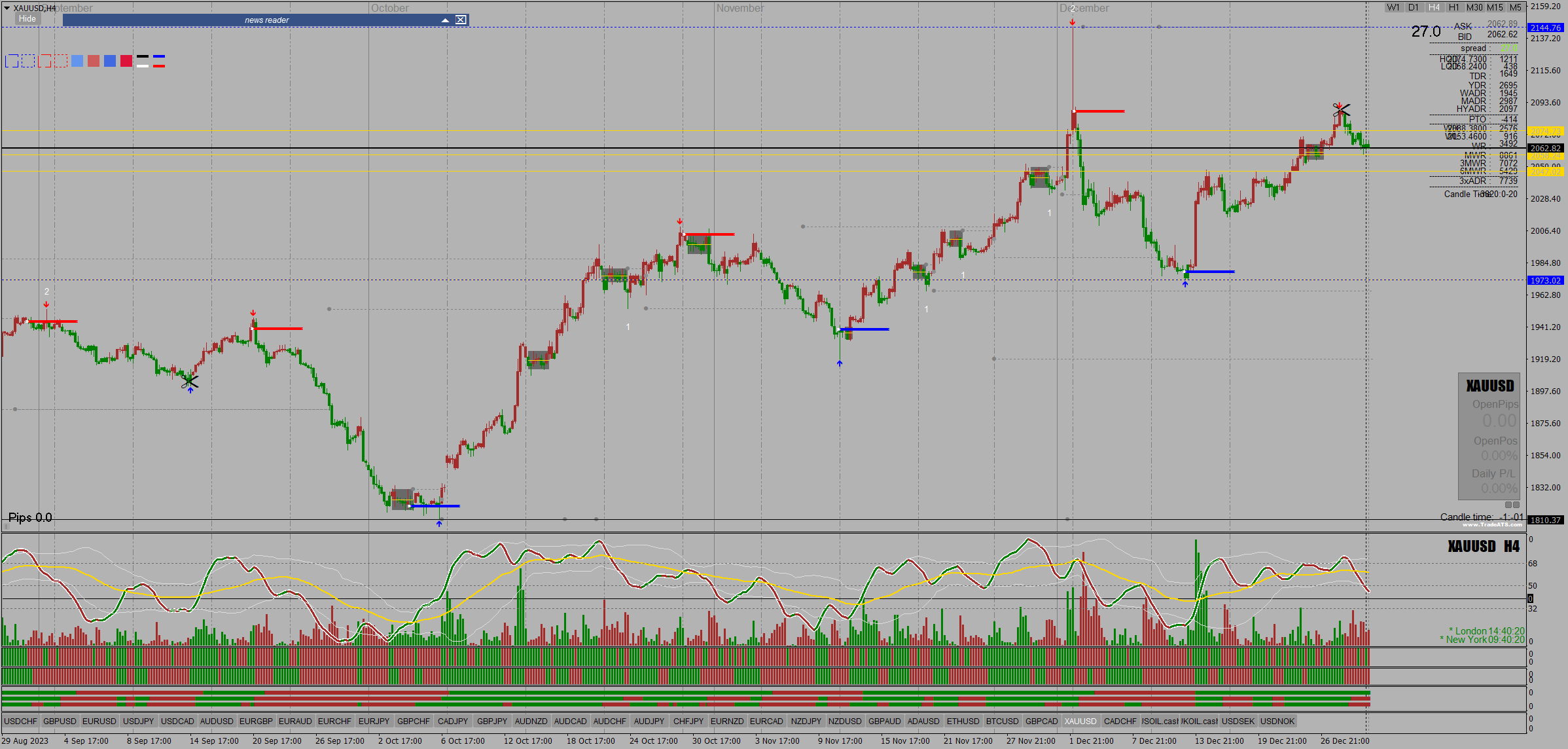Select the red solid rectangle drawing tool
This screenshot has height=749, width=1568.
point(45,62)
